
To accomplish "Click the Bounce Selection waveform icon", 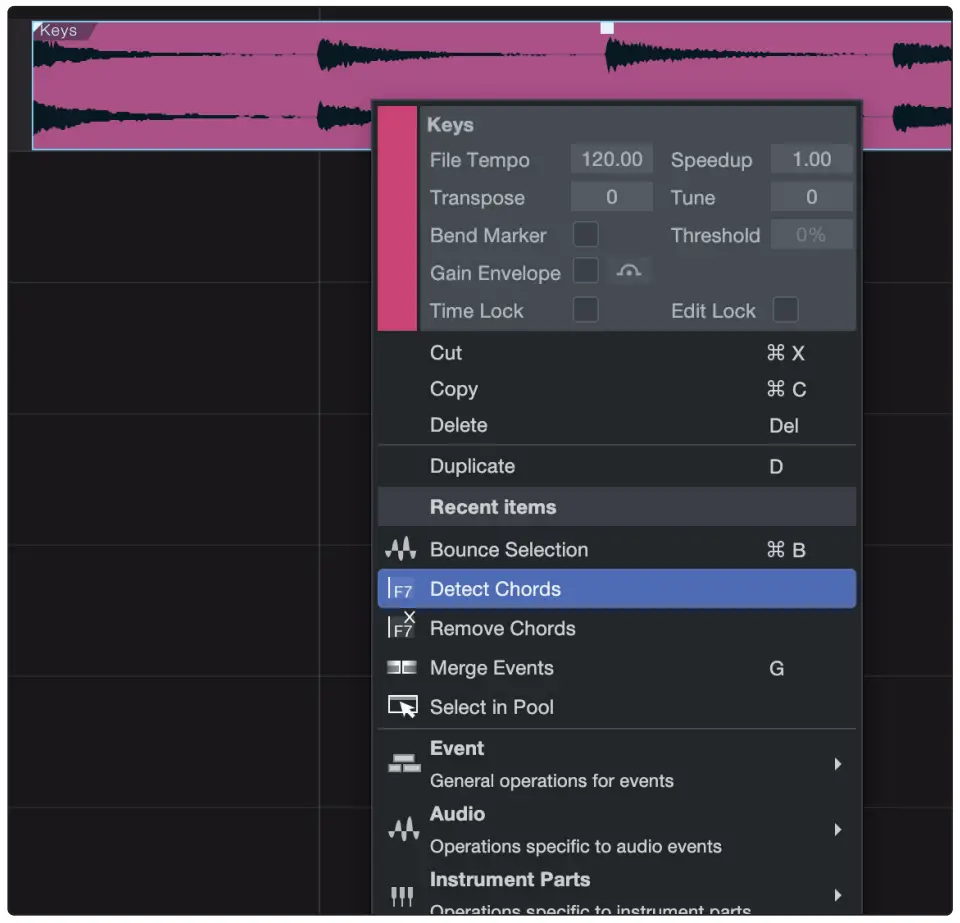I will point(401,550).
